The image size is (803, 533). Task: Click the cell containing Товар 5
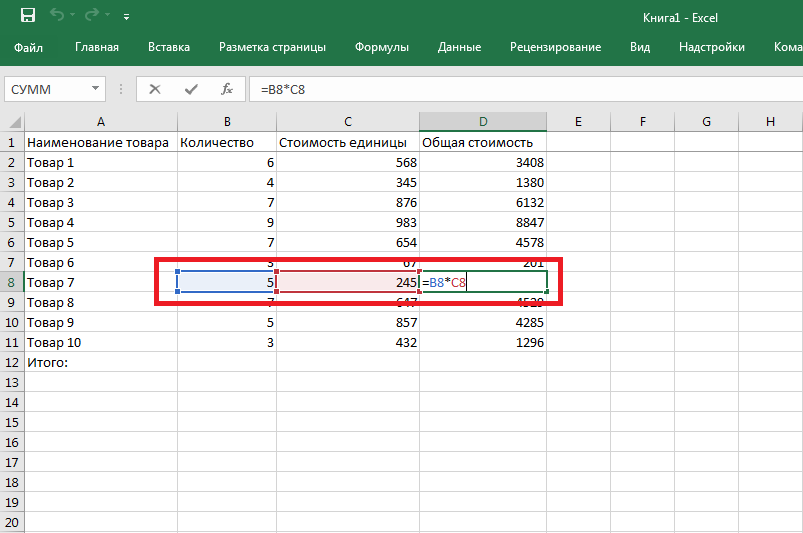(x=100, y=242)
